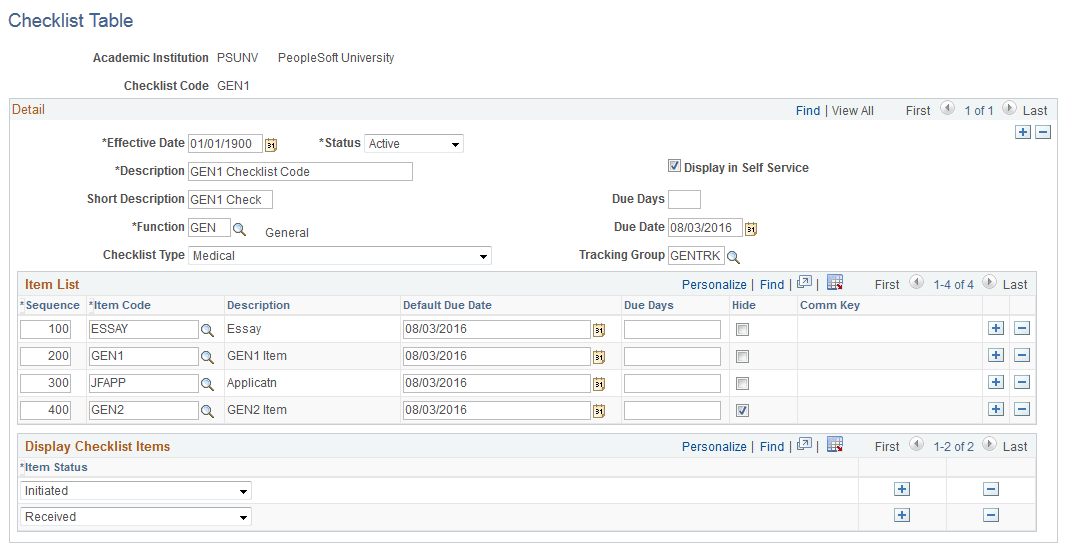
Task: Look up Tracking Group with magnifier
Action: pyautogui.click(x=734, y=257)
